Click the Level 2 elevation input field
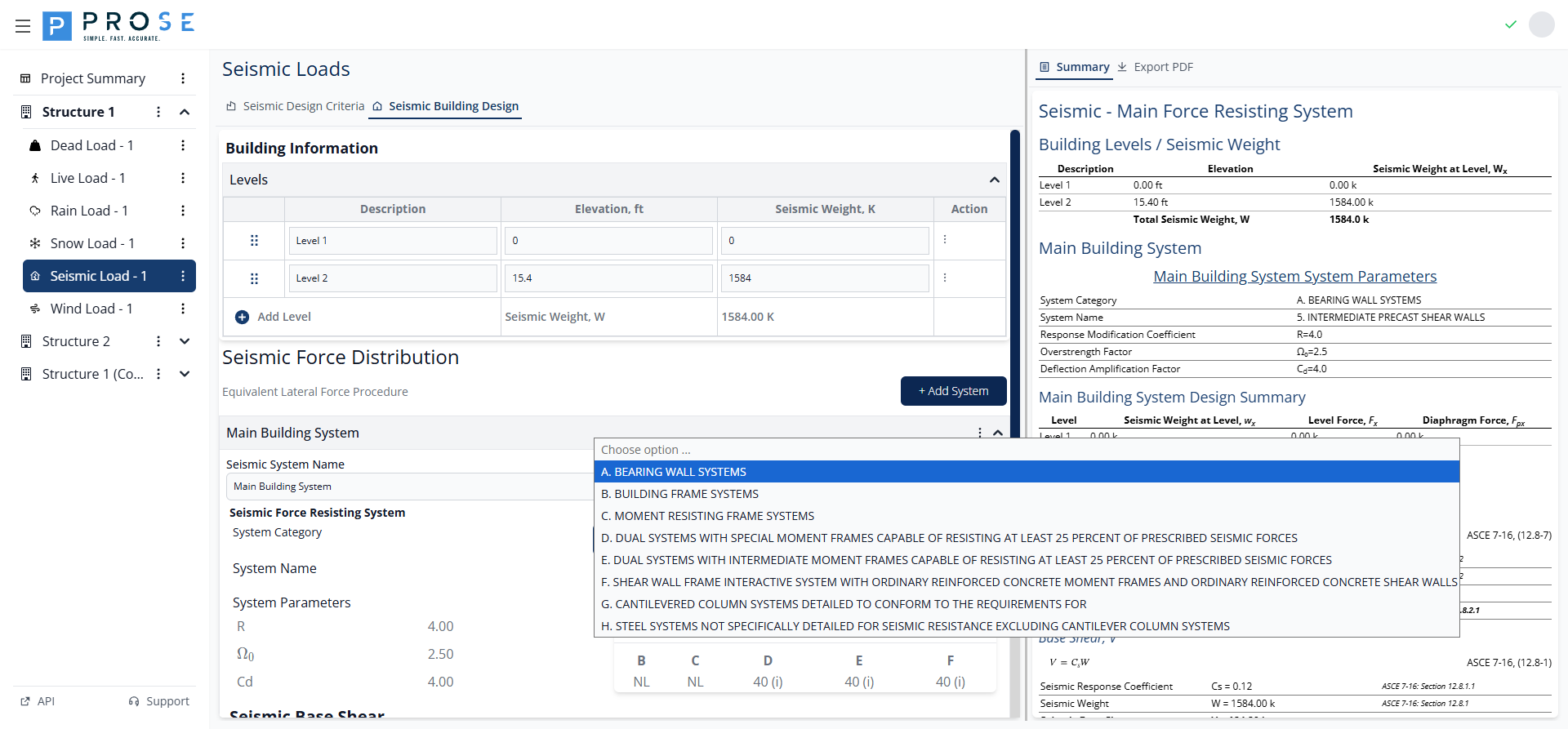The image size is (1568, 729). tap(608, 278)
